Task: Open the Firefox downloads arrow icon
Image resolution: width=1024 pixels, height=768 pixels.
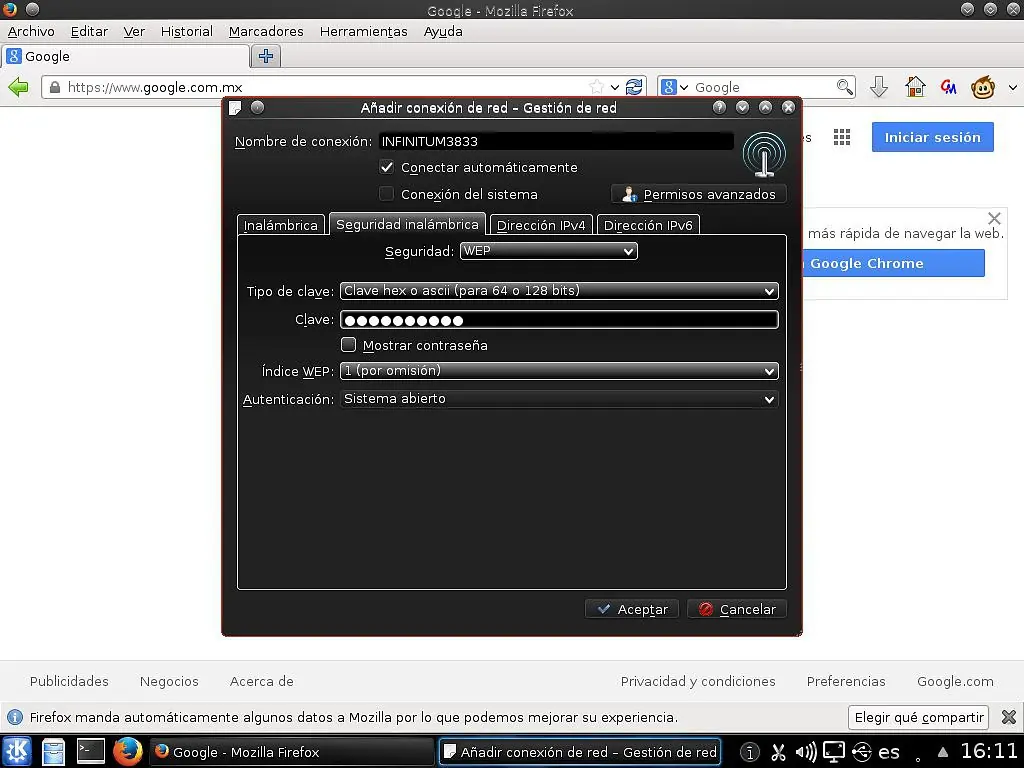Action: click(x=878, y=87)
